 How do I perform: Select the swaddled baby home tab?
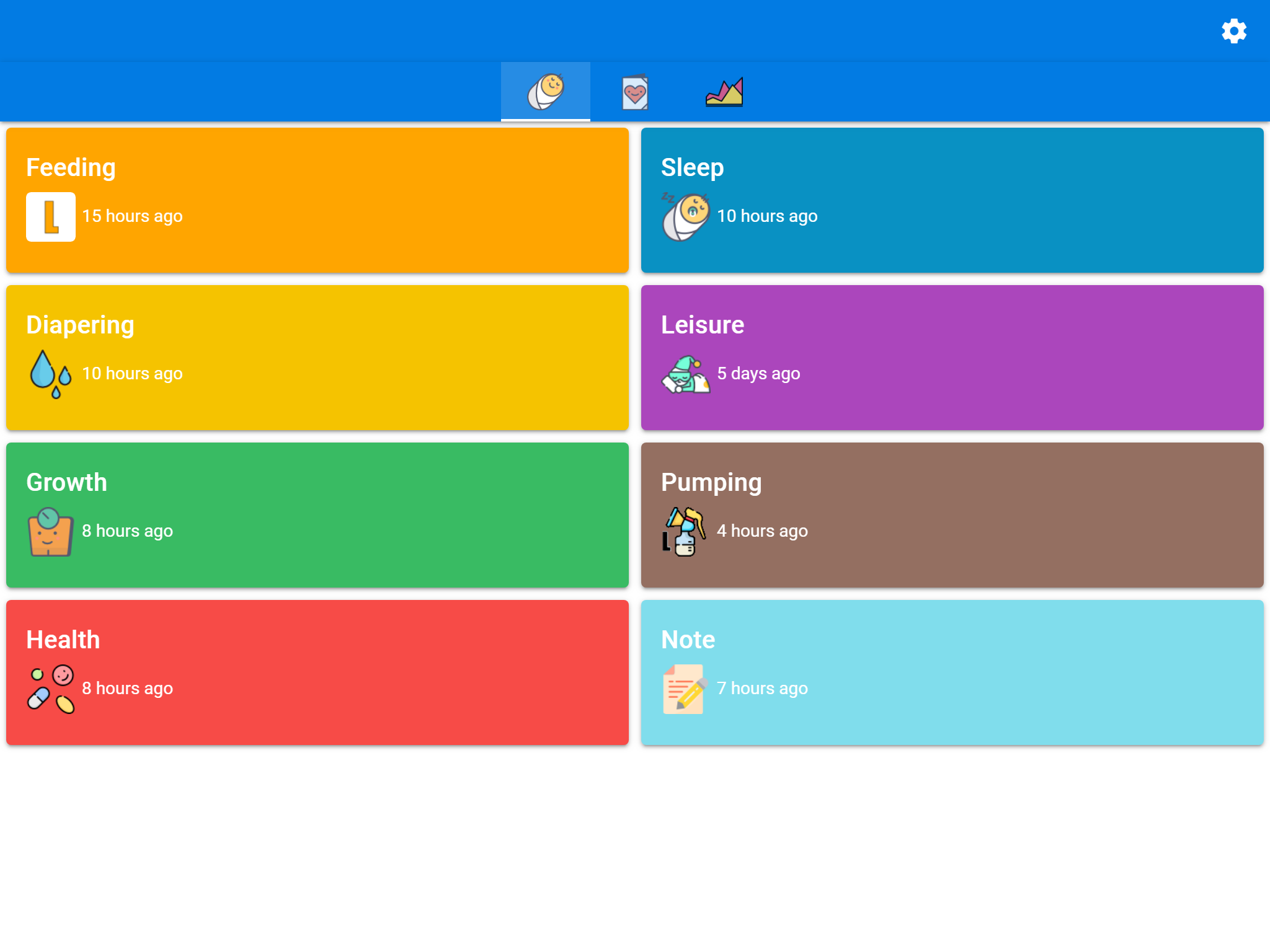coord(545,92)
